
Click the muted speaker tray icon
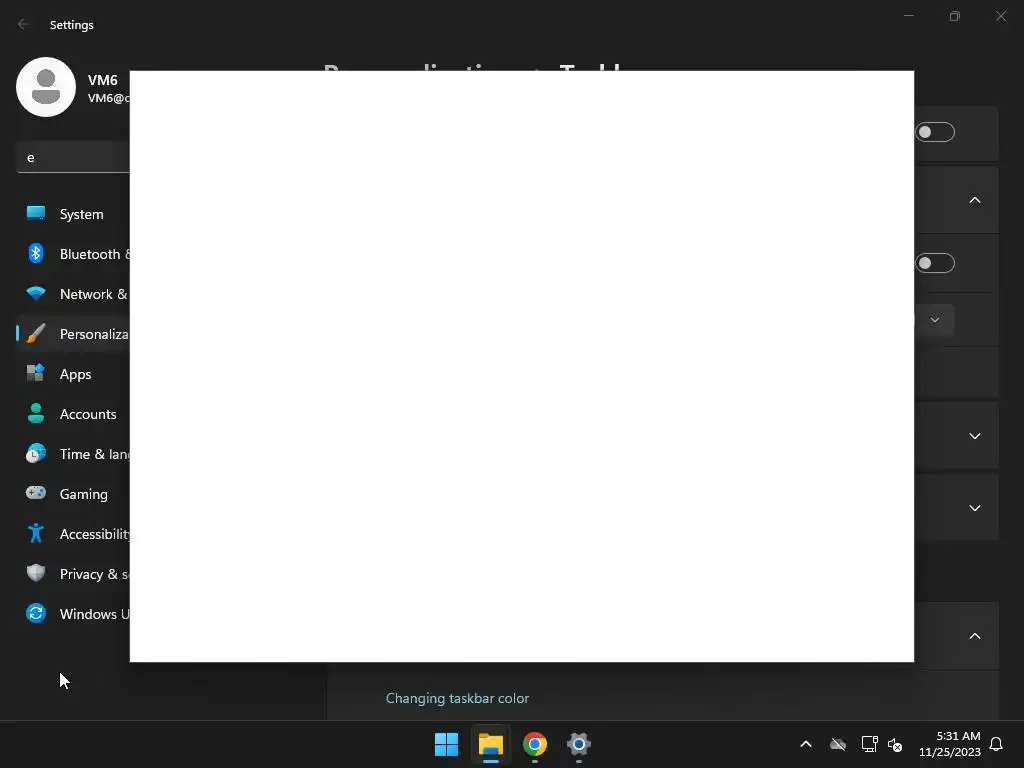895,744
